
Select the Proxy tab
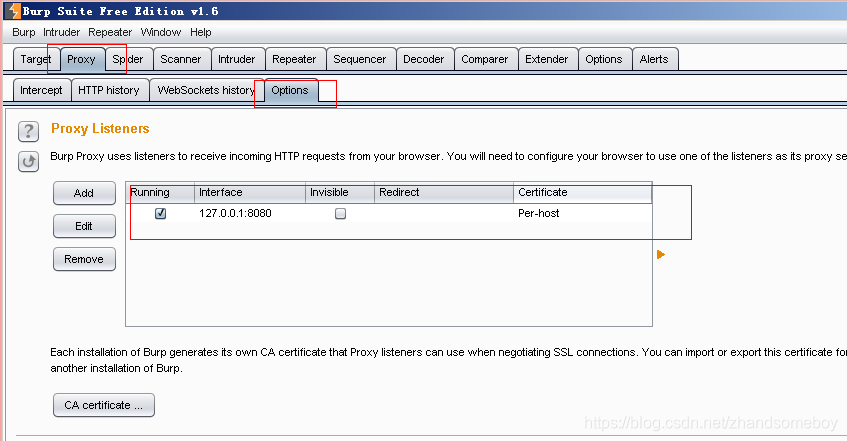pyautogui.click(x=81, y=59)
